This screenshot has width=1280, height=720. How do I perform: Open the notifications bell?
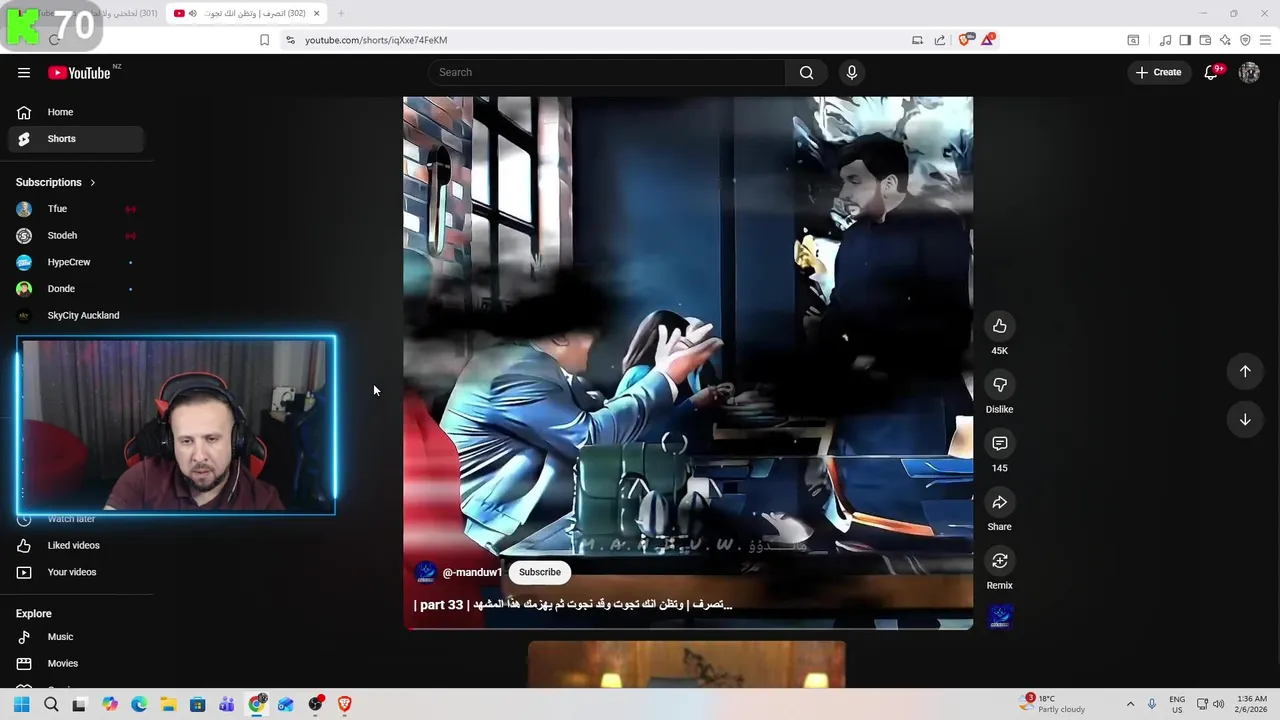tap(1211, 72)
